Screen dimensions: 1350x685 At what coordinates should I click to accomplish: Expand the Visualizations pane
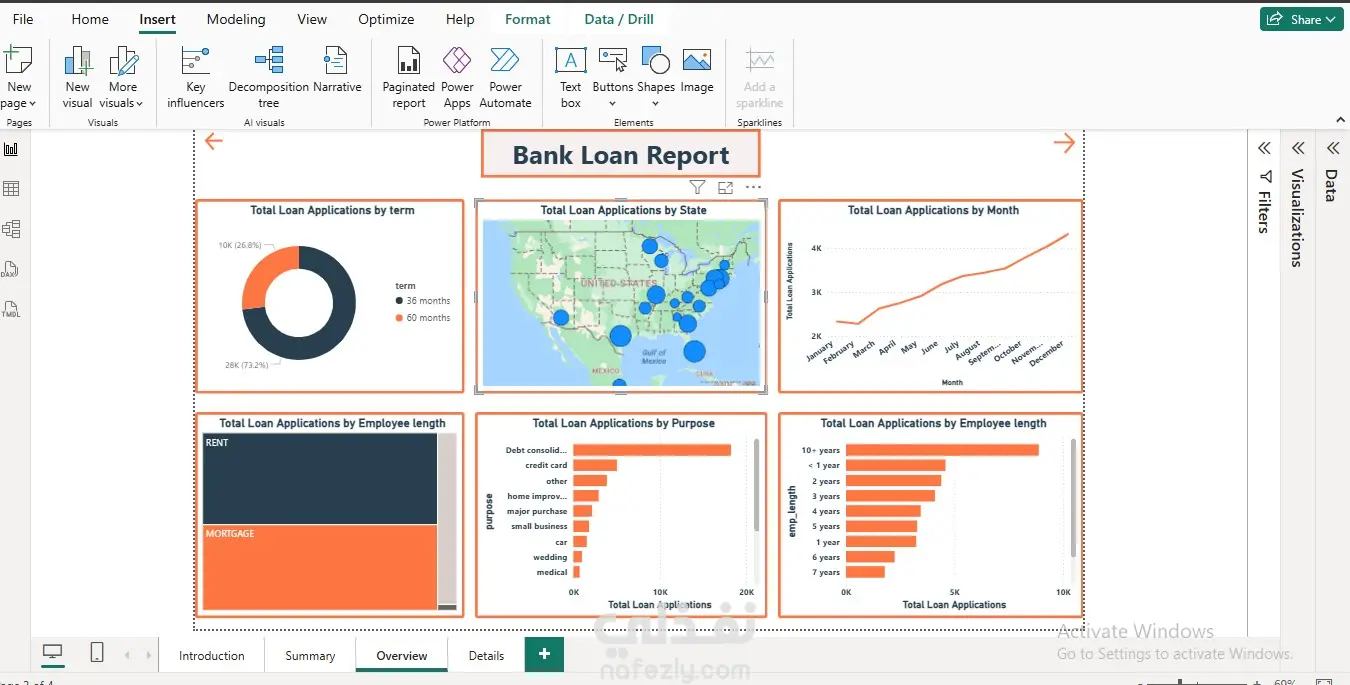[x=1298, y=148]
